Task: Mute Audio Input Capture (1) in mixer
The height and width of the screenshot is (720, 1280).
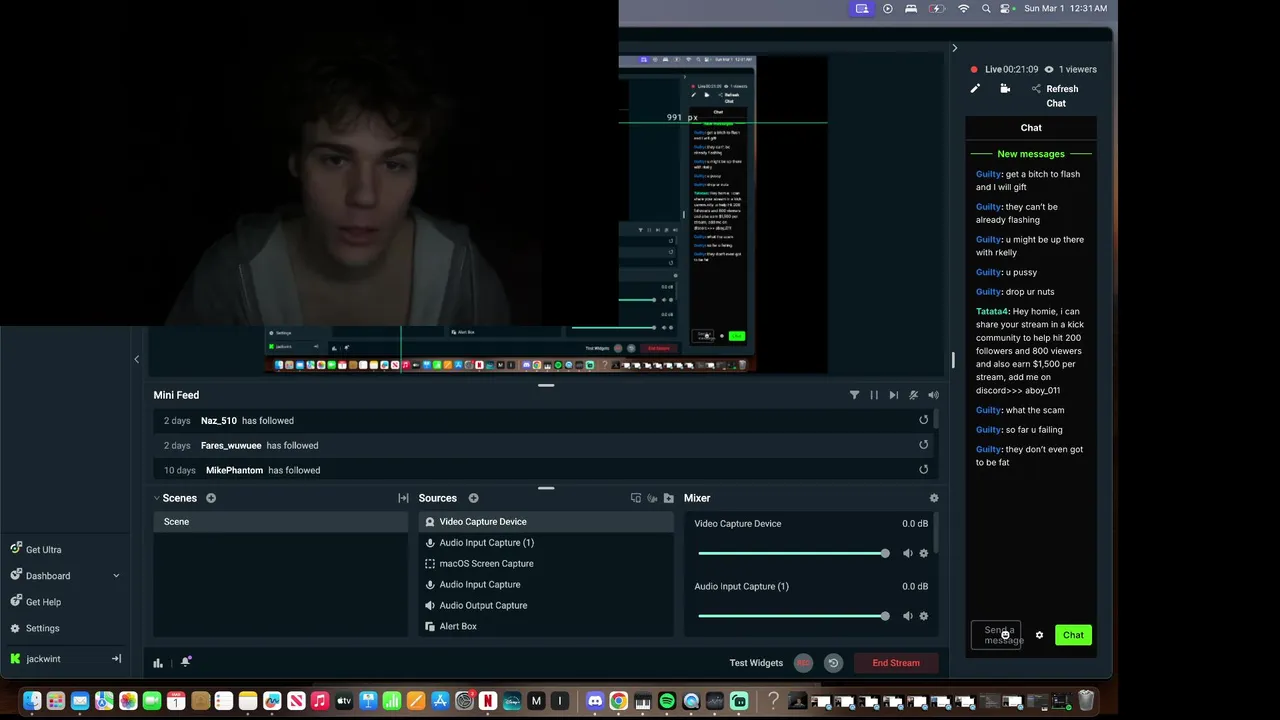Action: click(x=908, y=616)
